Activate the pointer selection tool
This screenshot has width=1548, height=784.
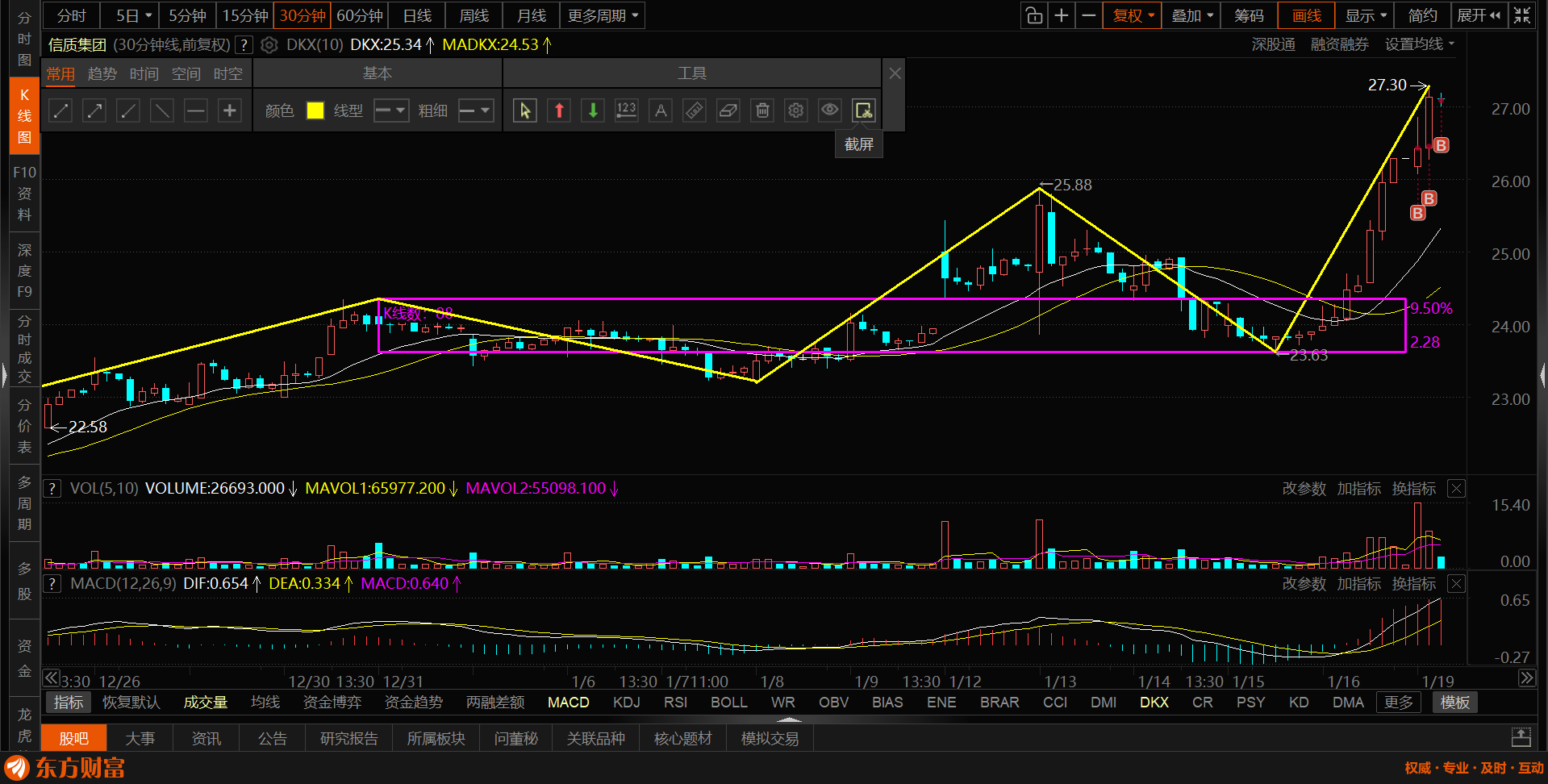pos(525,111)
